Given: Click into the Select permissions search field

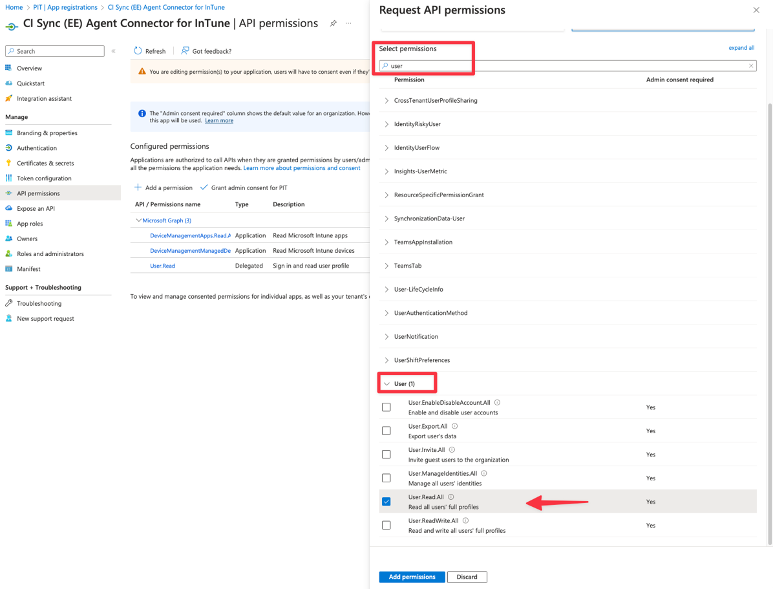Looking at the screenshot, I should pyautogui.click(x=568, y=66).
